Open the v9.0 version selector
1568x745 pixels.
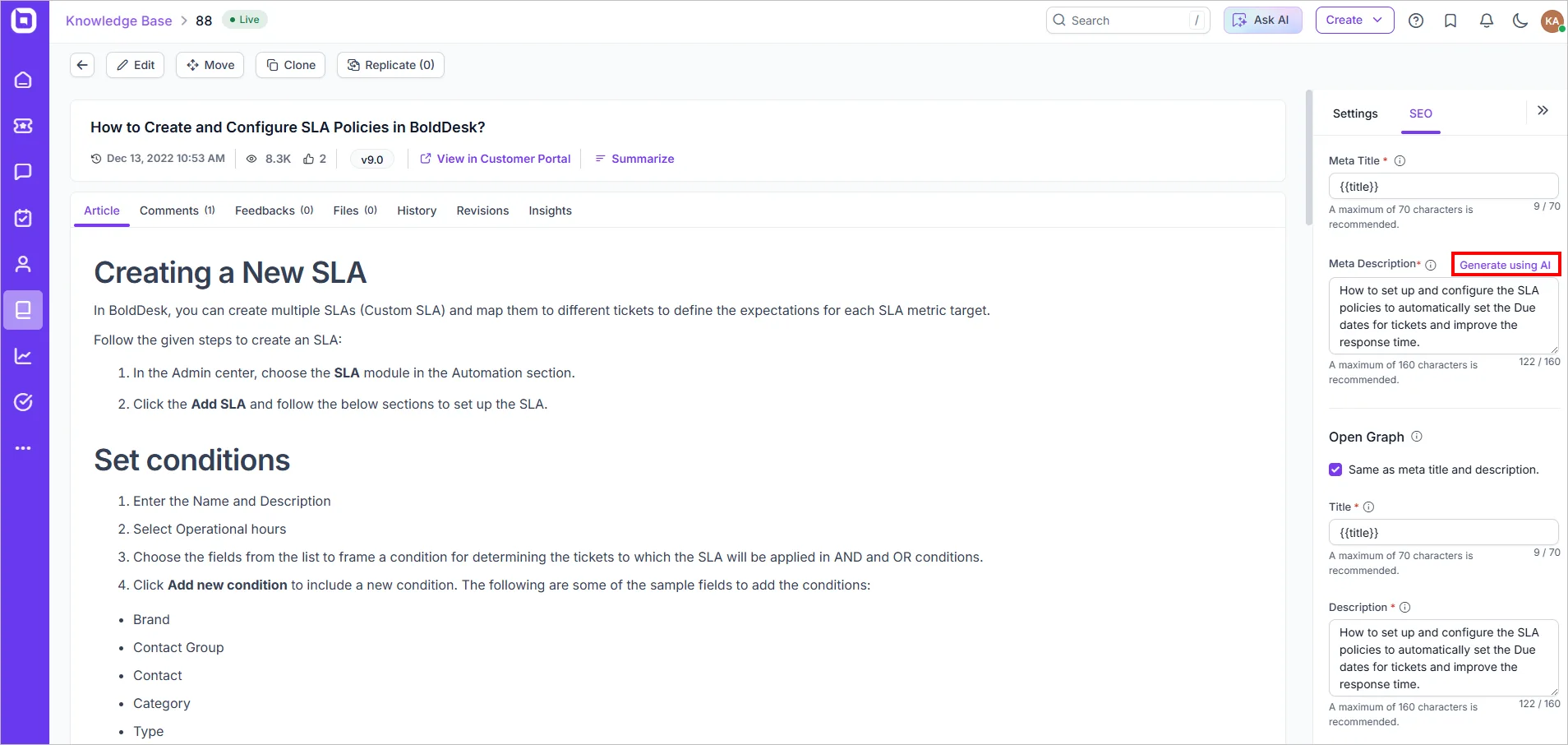372,160
